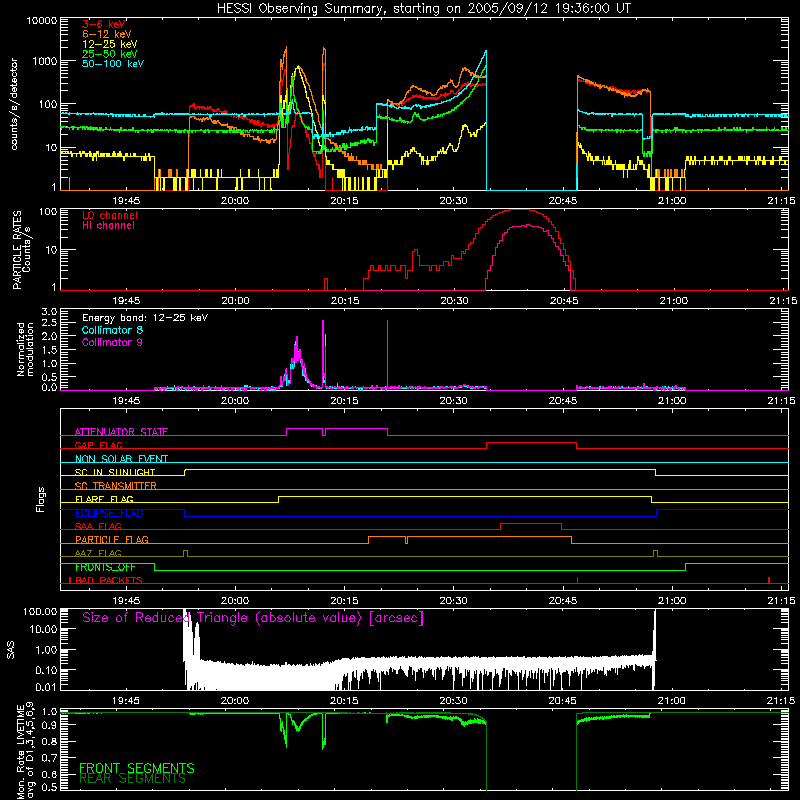800x800 pixels.
Task: Click the counts/s/detector axis label
Action: coord(14,104)
